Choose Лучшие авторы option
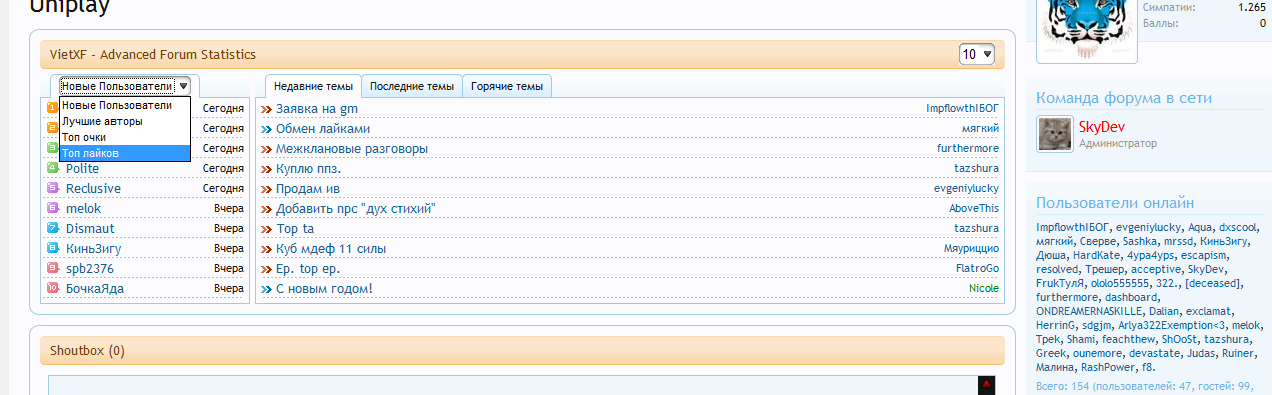Image resolution: width=1272 pixels, height=395 pixels. (124, 121)
